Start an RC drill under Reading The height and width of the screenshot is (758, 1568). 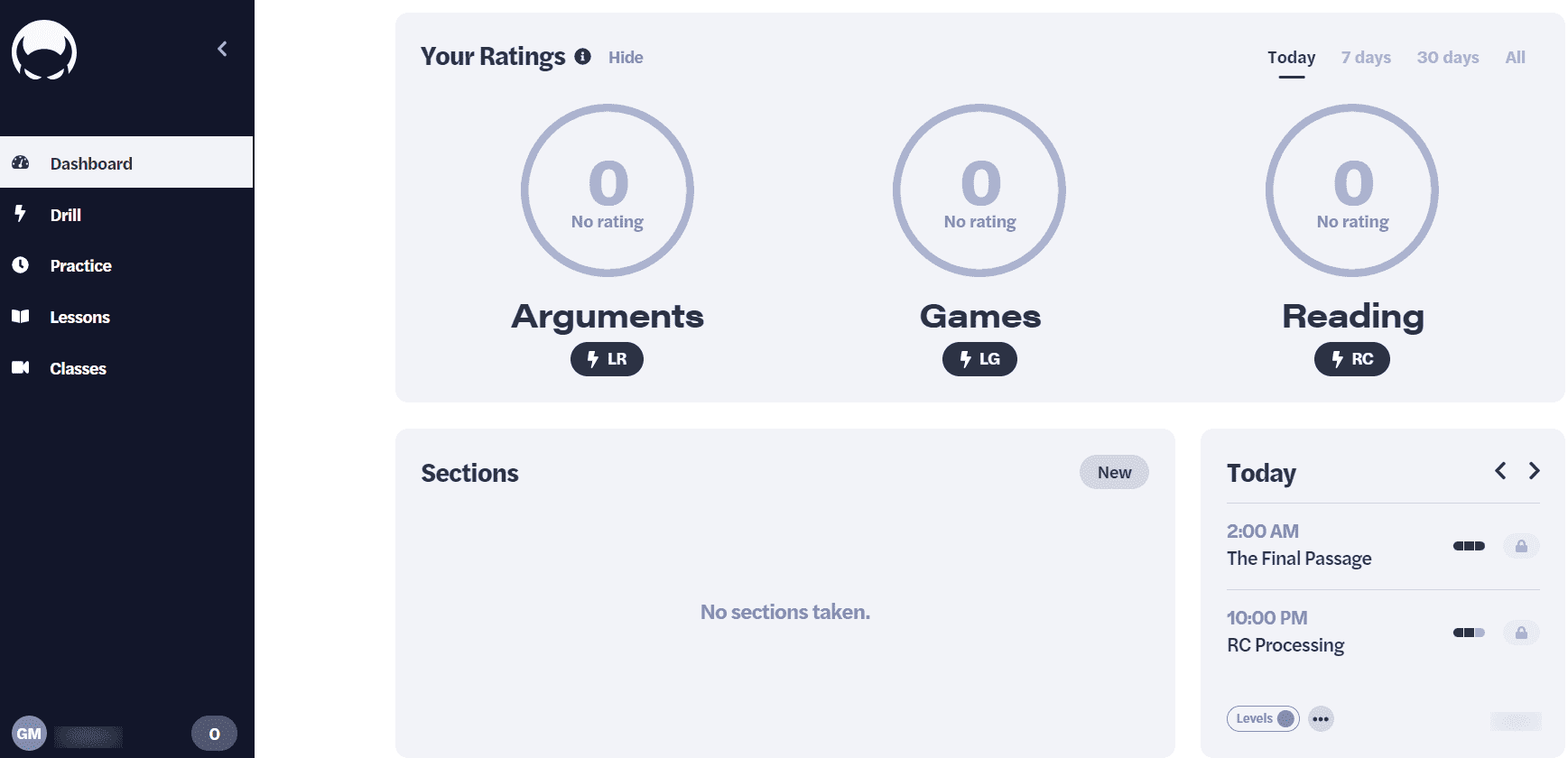point(1352,359)
